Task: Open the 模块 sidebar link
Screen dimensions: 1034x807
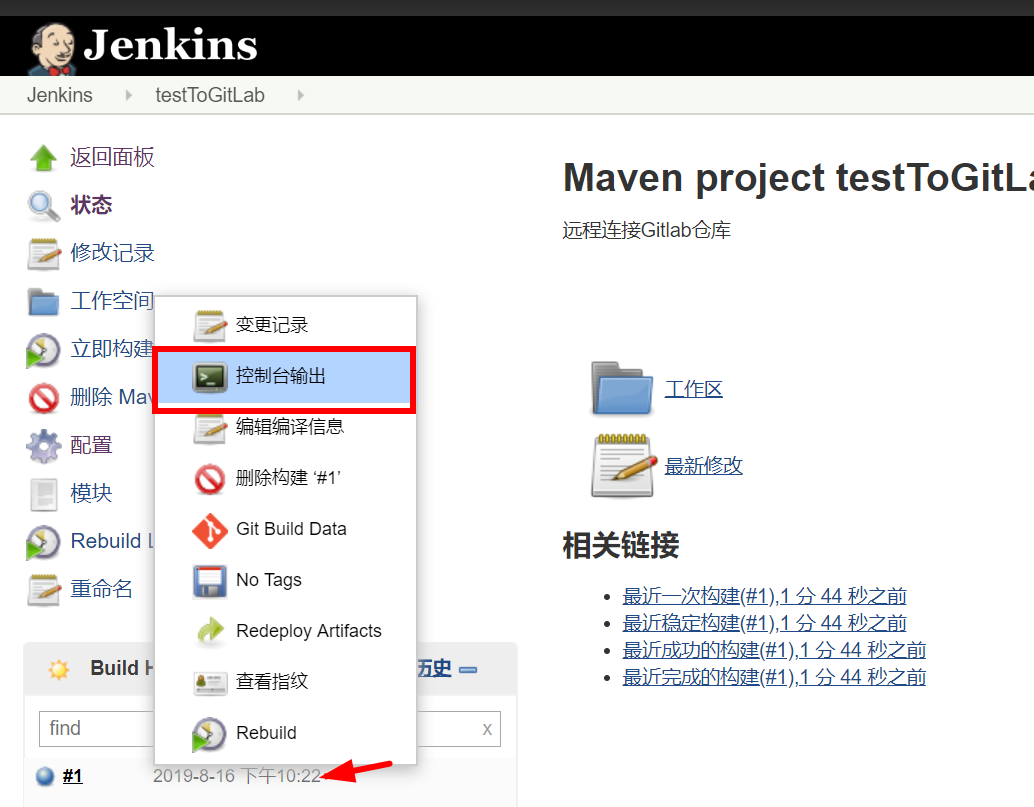Action: (91, 494)
